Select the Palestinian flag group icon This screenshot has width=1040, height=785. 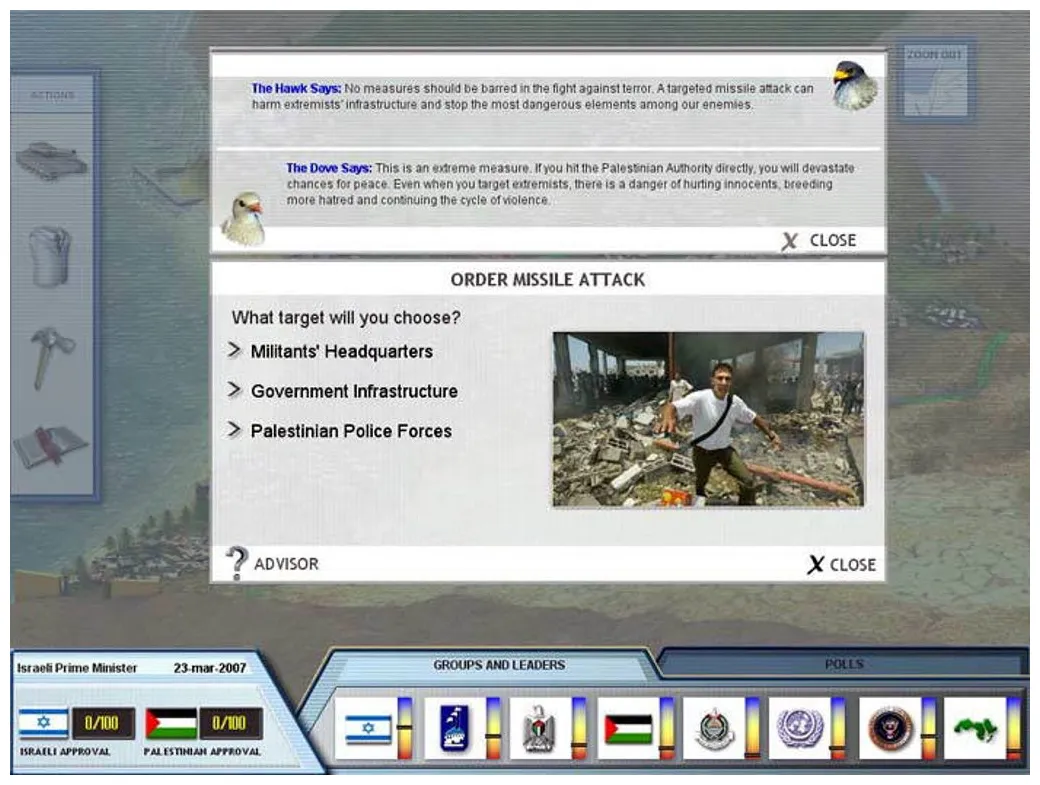point(628,728)
